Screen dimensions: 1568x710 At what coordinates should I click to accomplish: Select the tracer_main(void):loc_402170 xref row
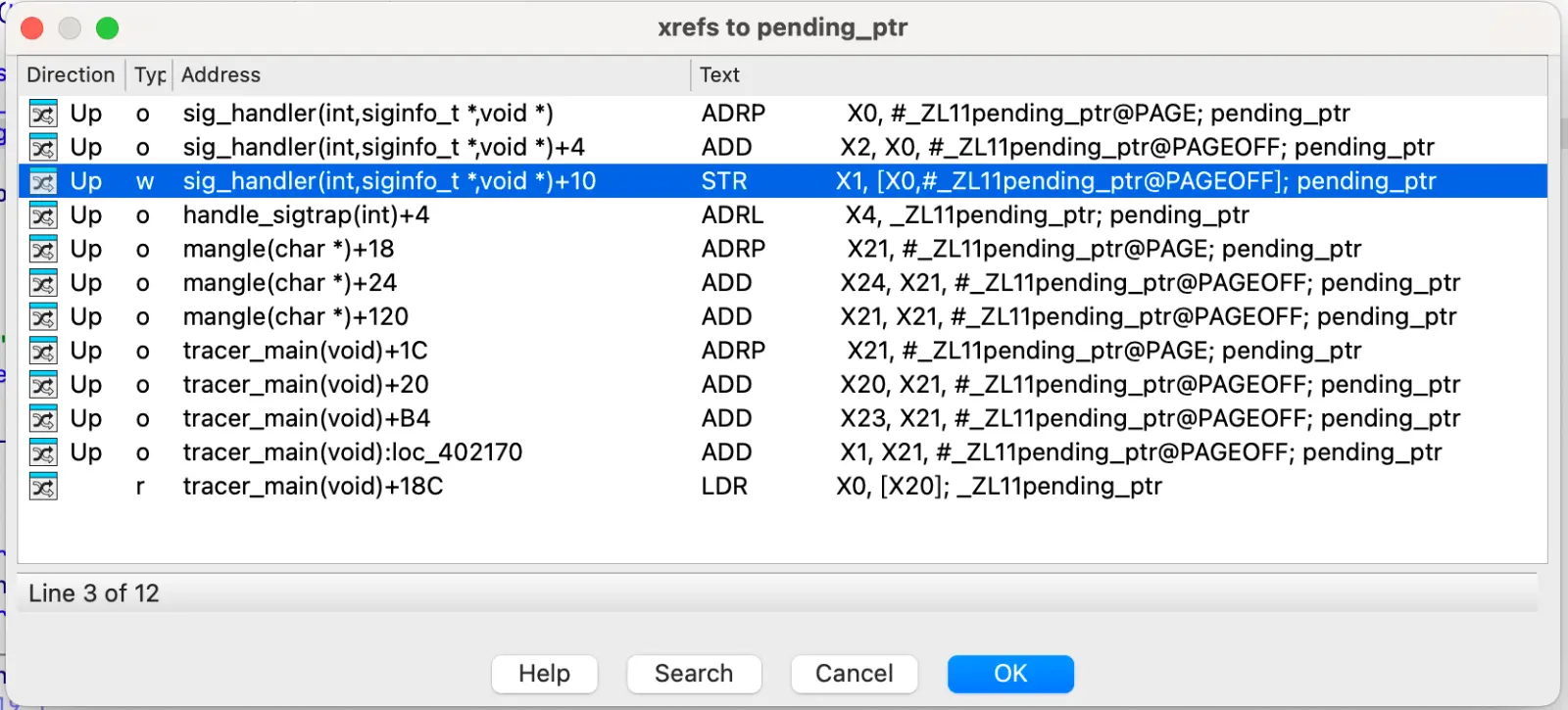click(x=353, y=452)
